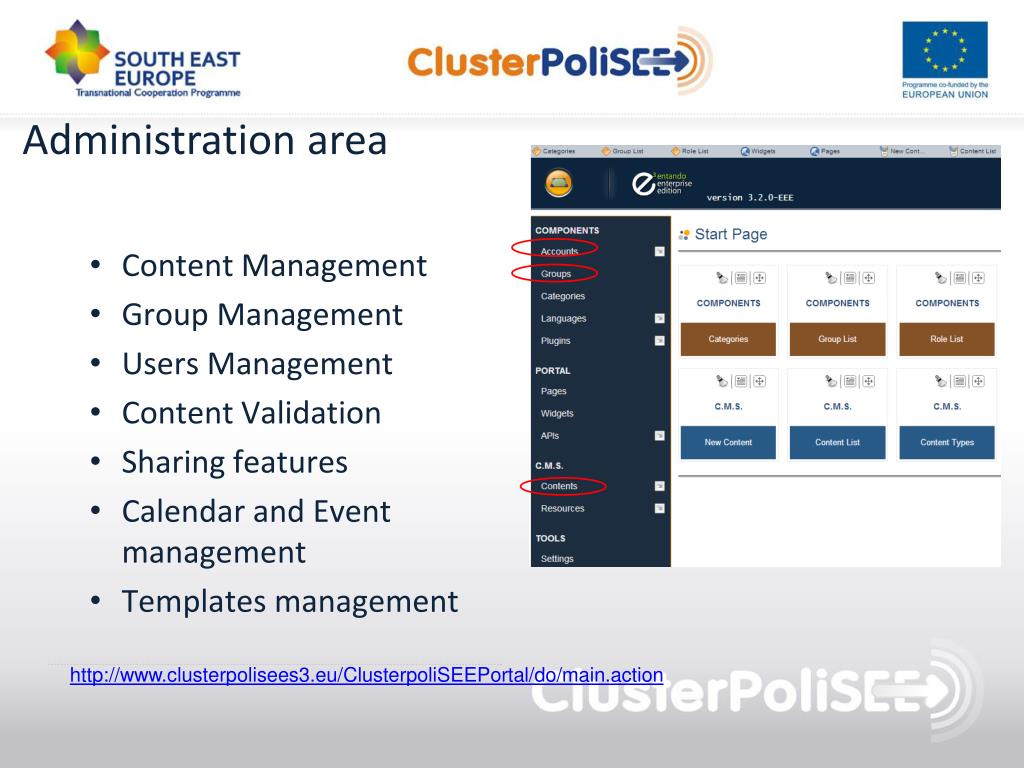Click the Widgets shortcut in top bar
The height and width of the screenshot is (768, 1024).
click(758, 151)
